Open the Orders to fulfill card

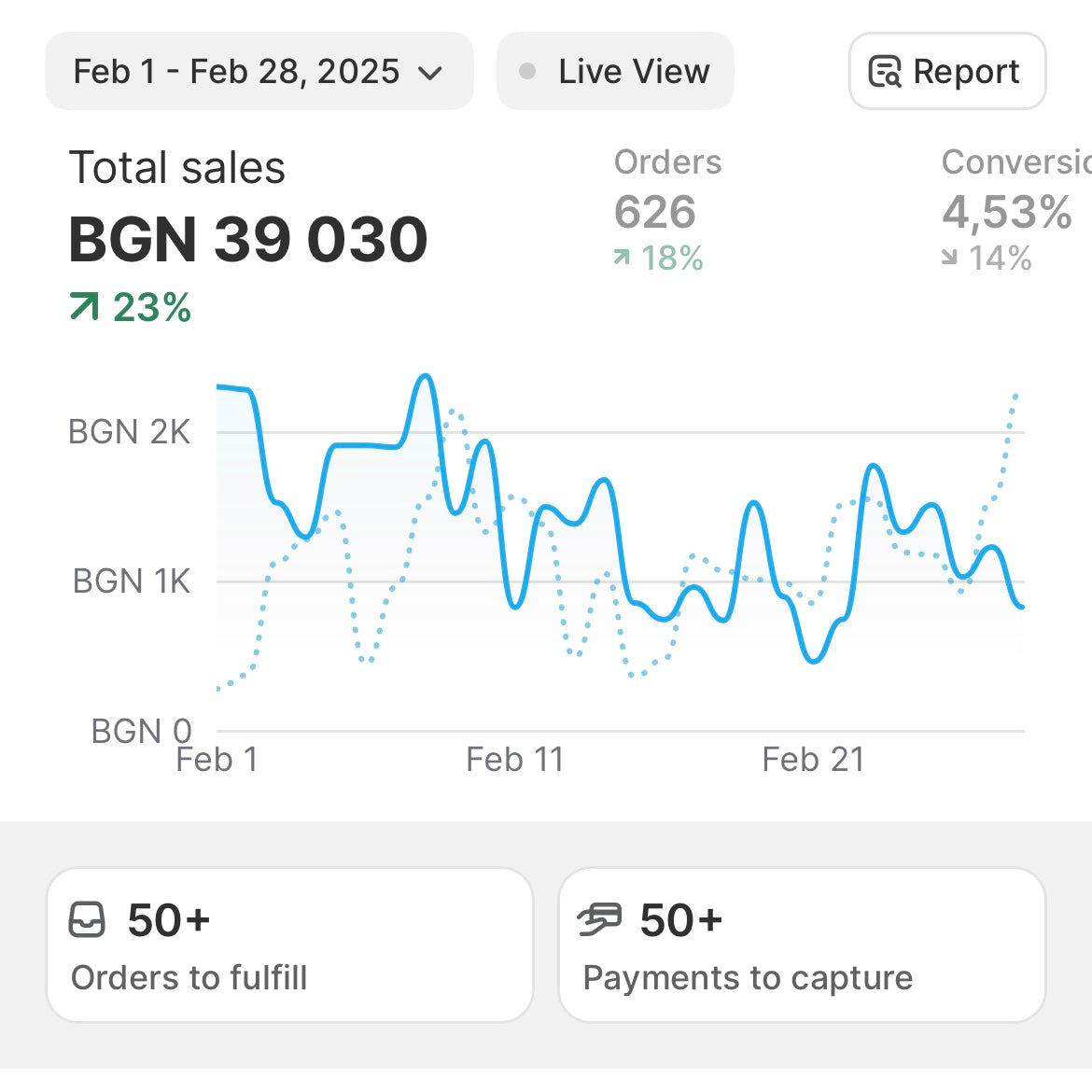289,945
